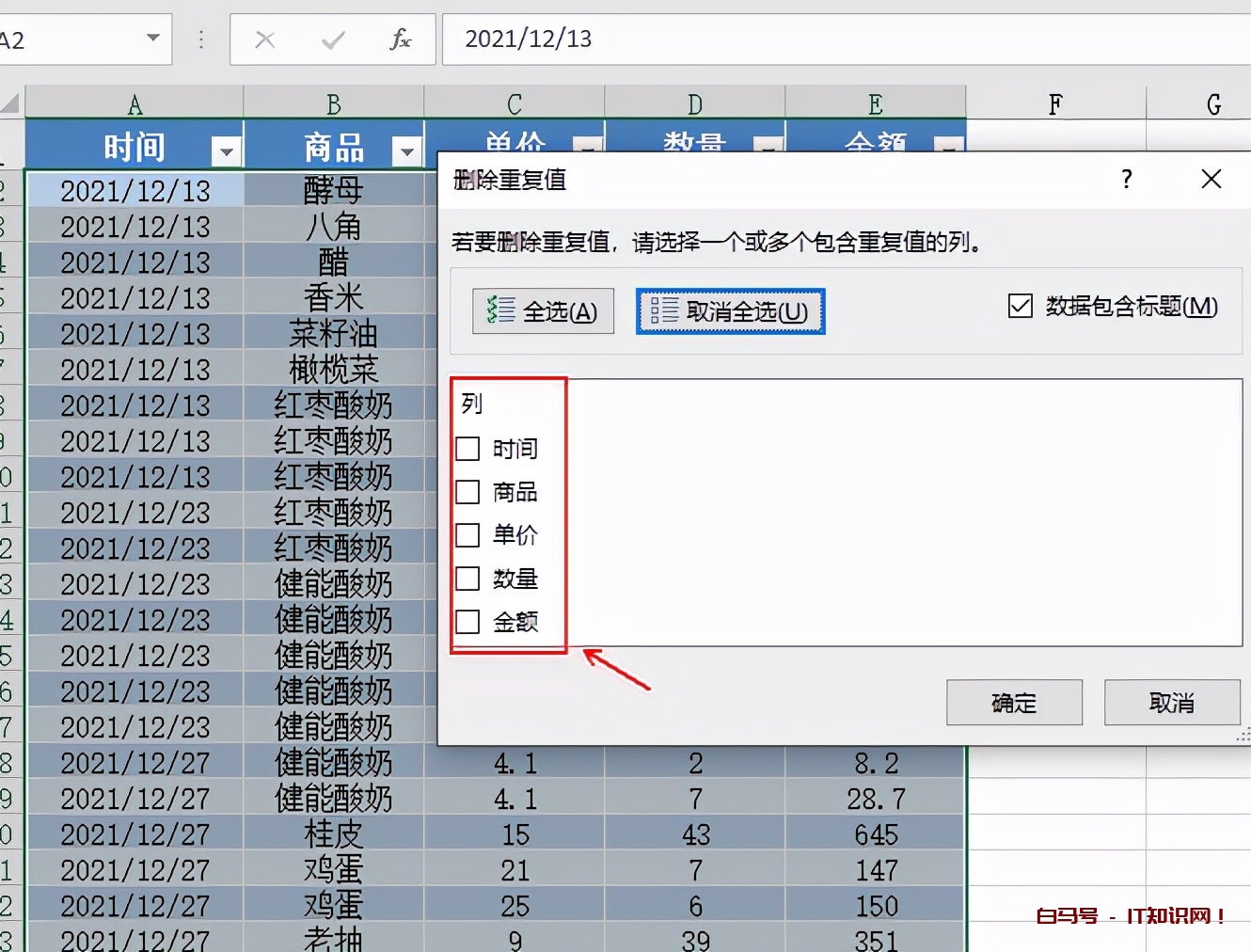Open the 商品 column filter dropdown
The width and height of the screenshot is (1251, 952).
[407, 150]
